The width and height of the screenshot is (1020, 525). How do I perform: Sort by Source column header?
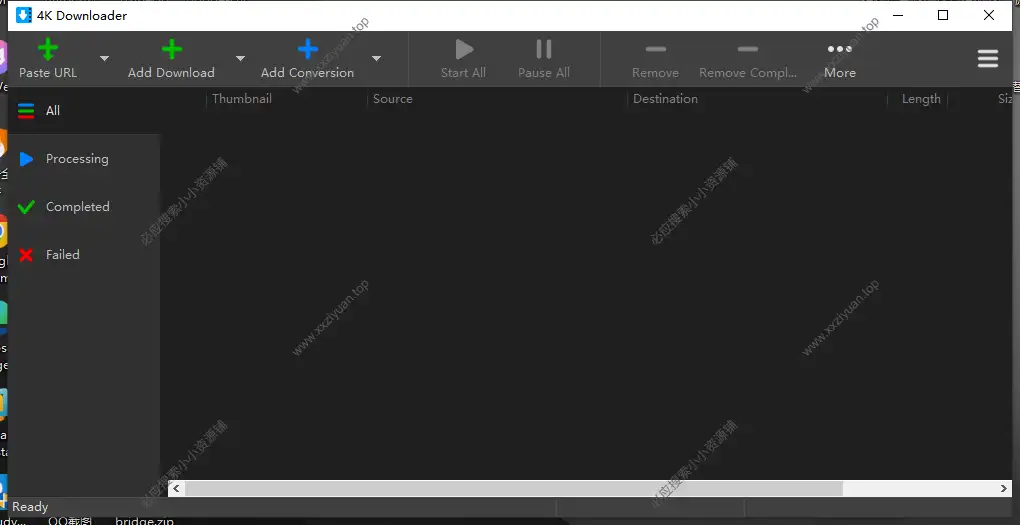pos(392,99)
